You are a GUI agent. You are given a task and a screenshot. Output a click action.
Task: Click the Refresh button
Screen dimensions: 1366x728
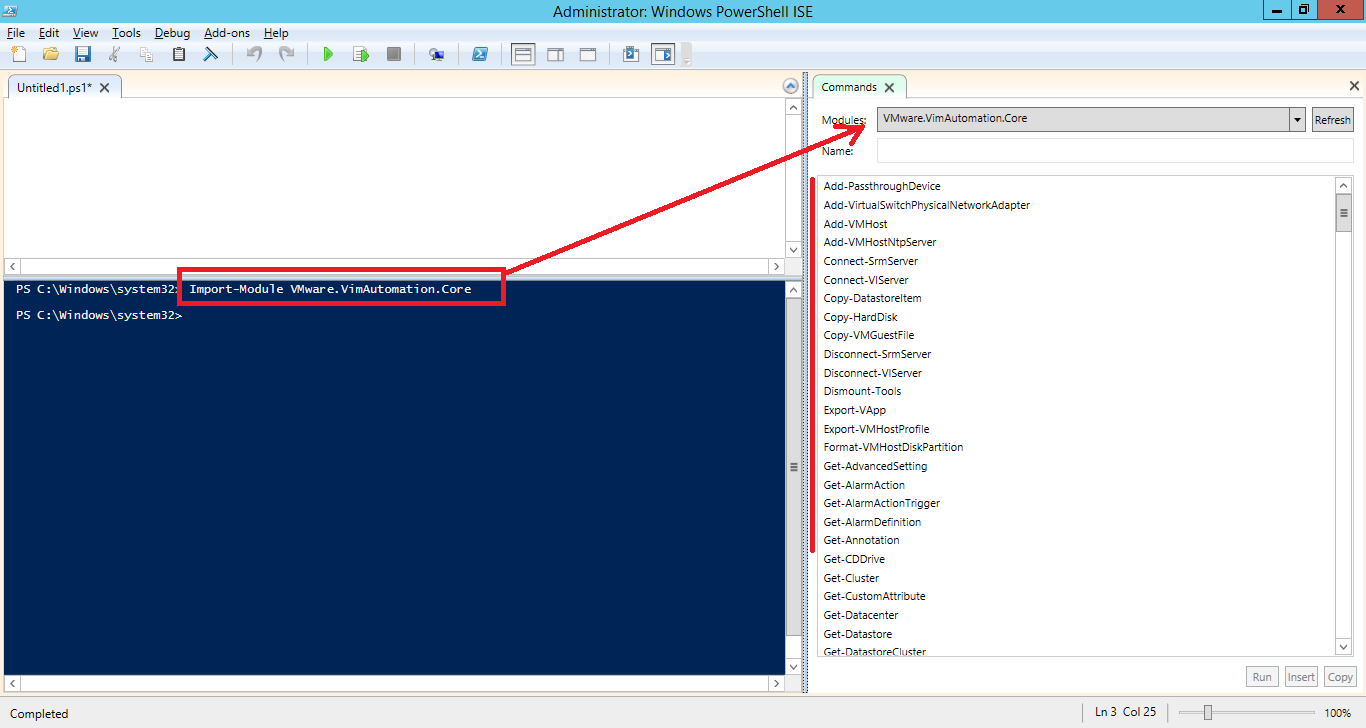pos(1332,119)
